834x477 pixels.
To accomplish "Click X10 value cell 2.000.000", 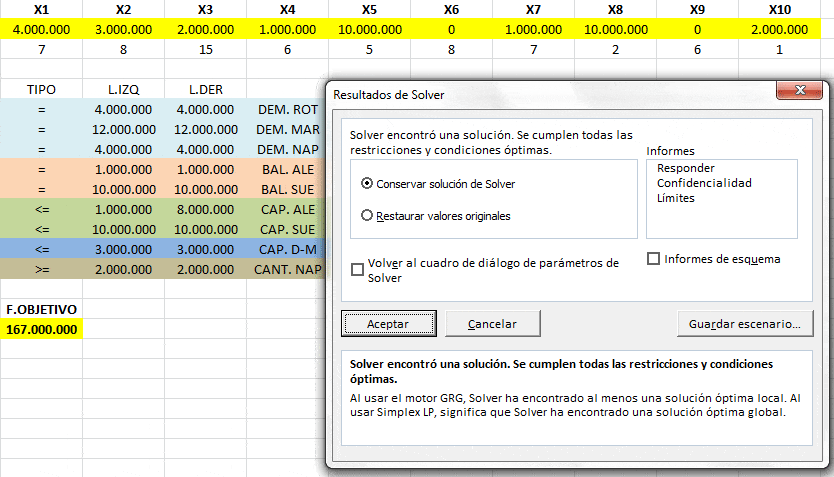I will click(x=780, y=29).
